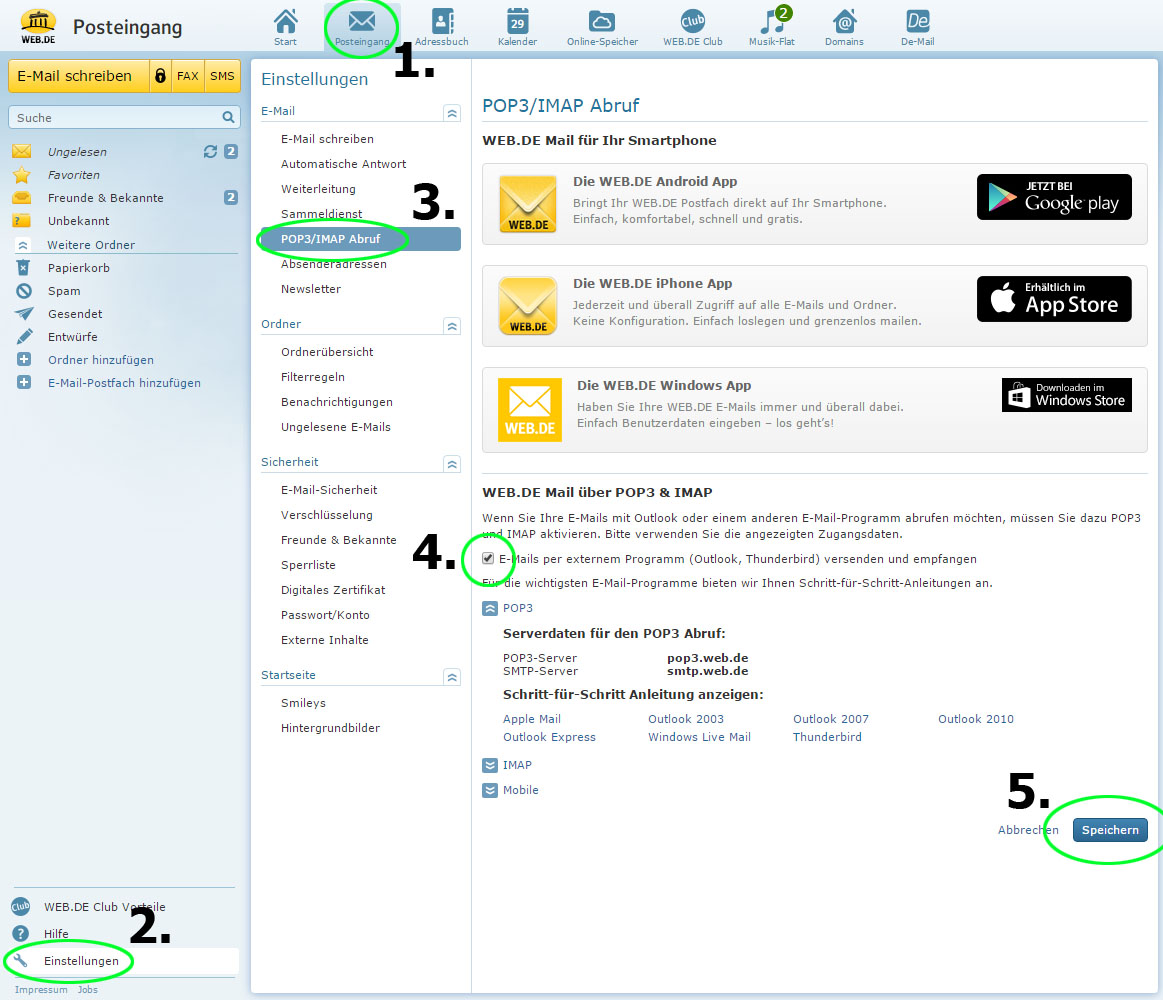Open the Adressbuch icon

(443, 21)
